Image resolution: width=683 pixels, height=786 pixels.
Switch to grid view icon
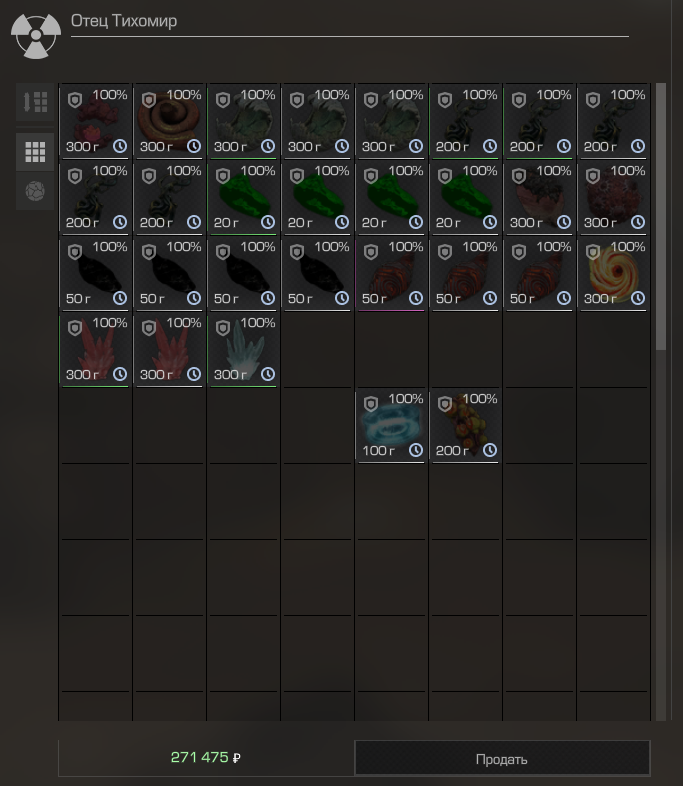coord(35,151)
